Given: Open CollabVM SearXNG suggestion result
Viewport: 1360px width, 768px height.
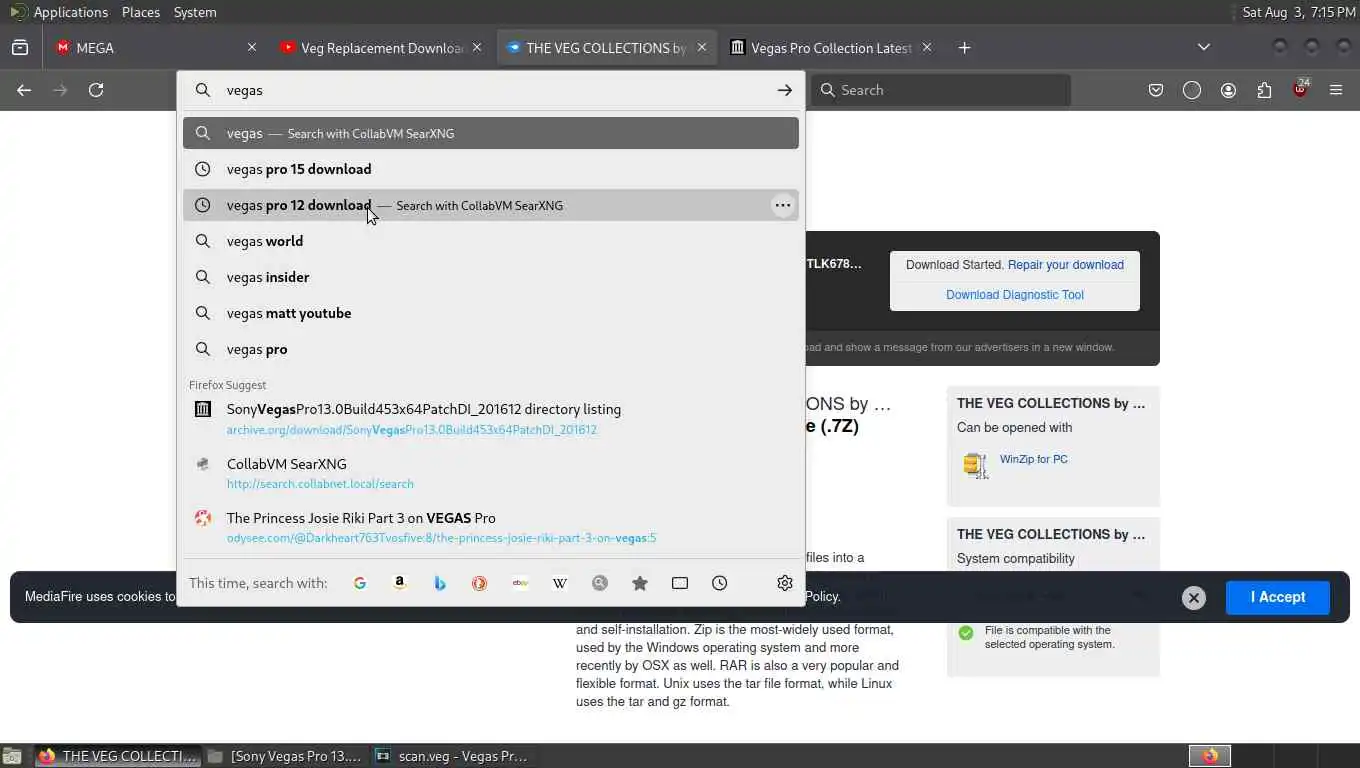Looking at the screenshot, I should pos(491,473).
